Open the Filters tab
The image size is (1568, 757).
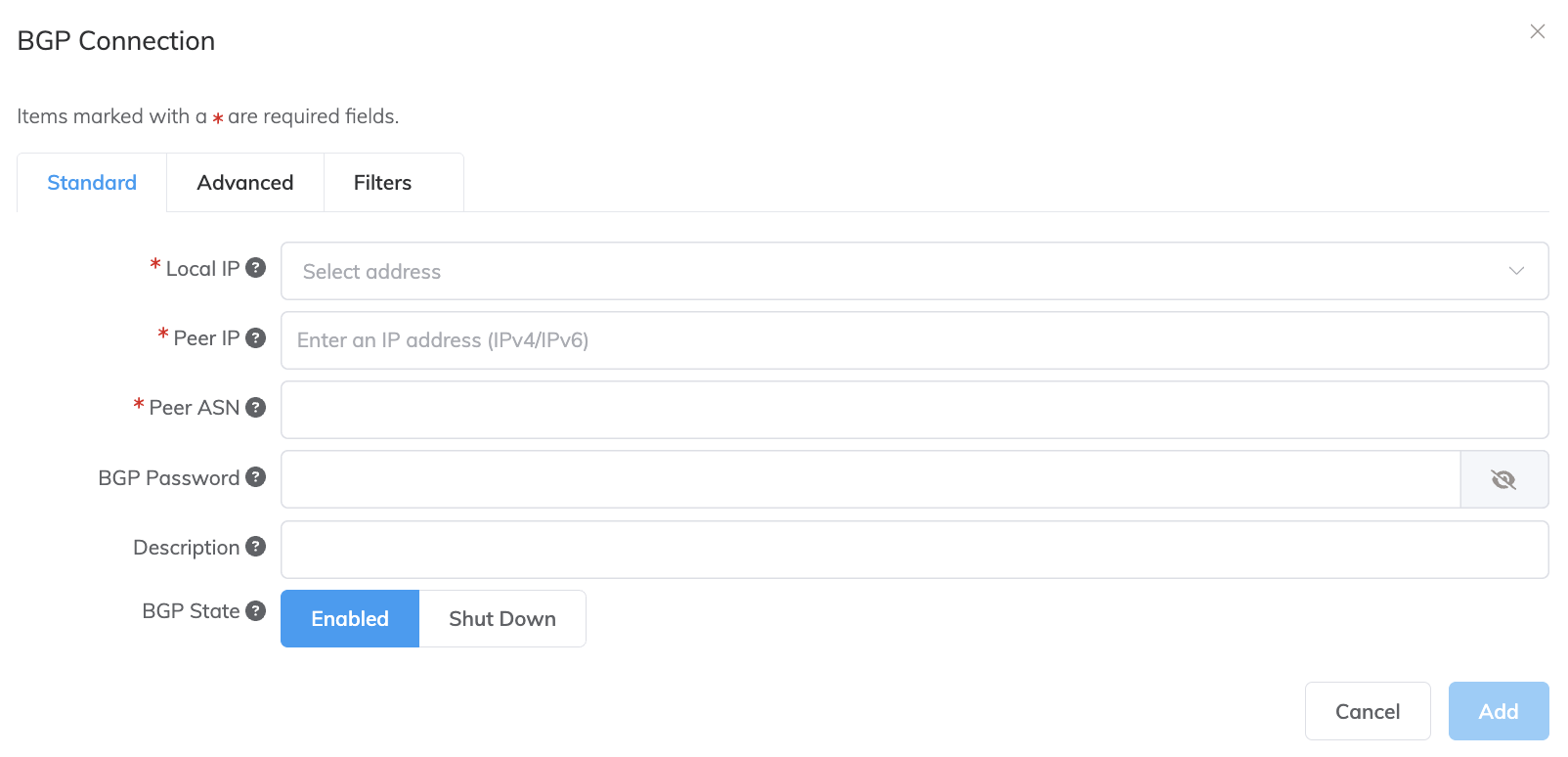click(382, 182)
